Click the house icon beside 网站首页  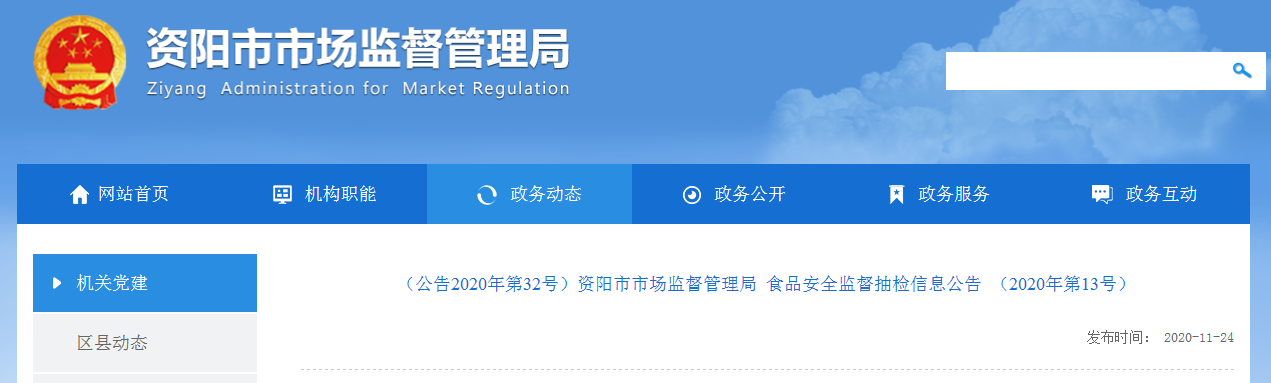coord(80,194)
